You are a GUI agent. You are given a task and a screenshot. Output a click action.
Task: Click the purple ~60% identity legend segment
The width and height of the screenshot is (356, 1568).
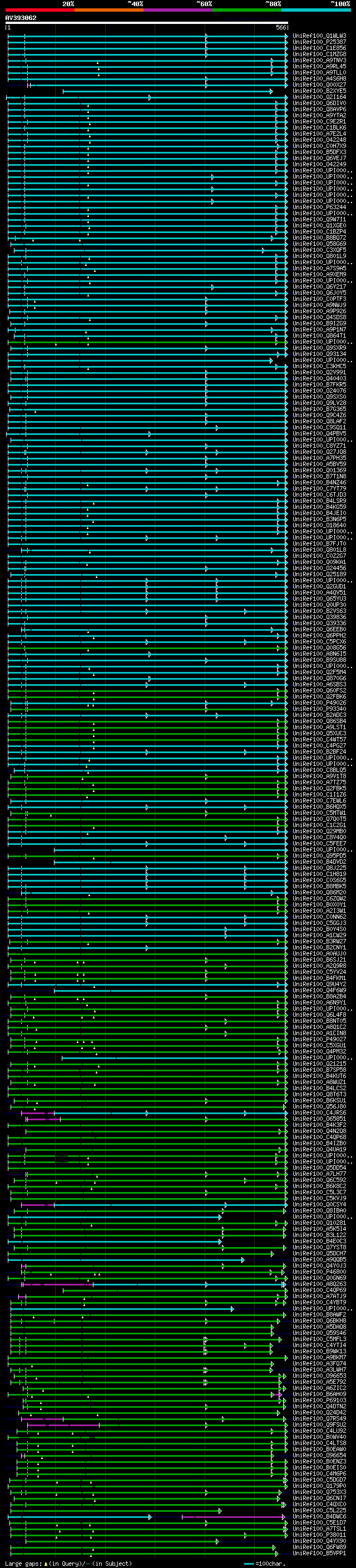tap(179, 10)
